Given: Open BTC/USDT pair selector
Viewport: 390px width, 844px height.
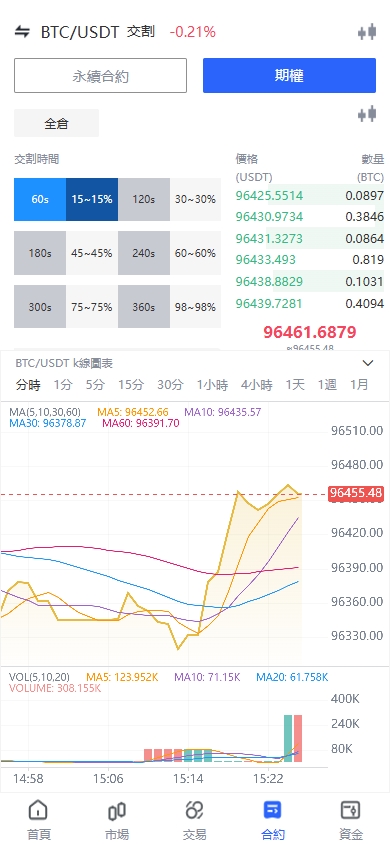Looking at the screenshot, I should coord(80,32).
